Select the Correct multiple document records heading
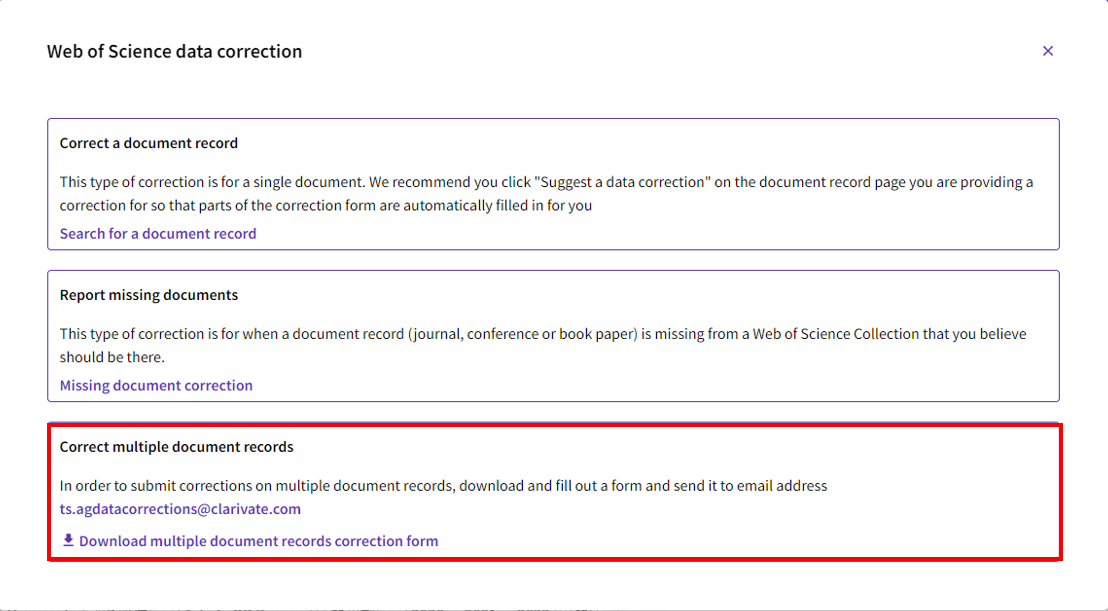The image size is (1108, 611). (177, 447)
